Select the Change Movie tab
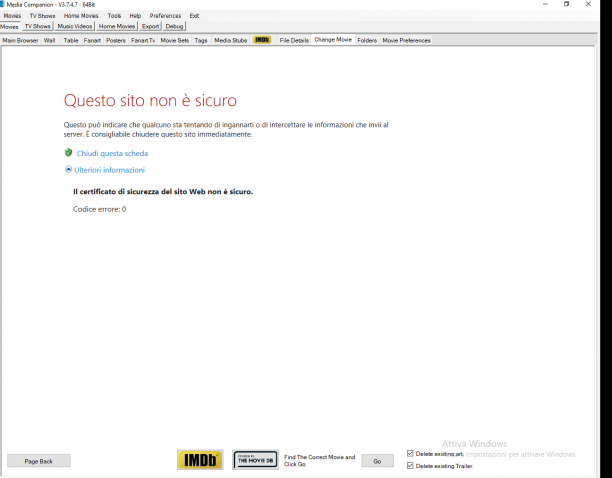The height and width of the screenshot is (478, 612). pyautogui.click(x=333, y=39)
